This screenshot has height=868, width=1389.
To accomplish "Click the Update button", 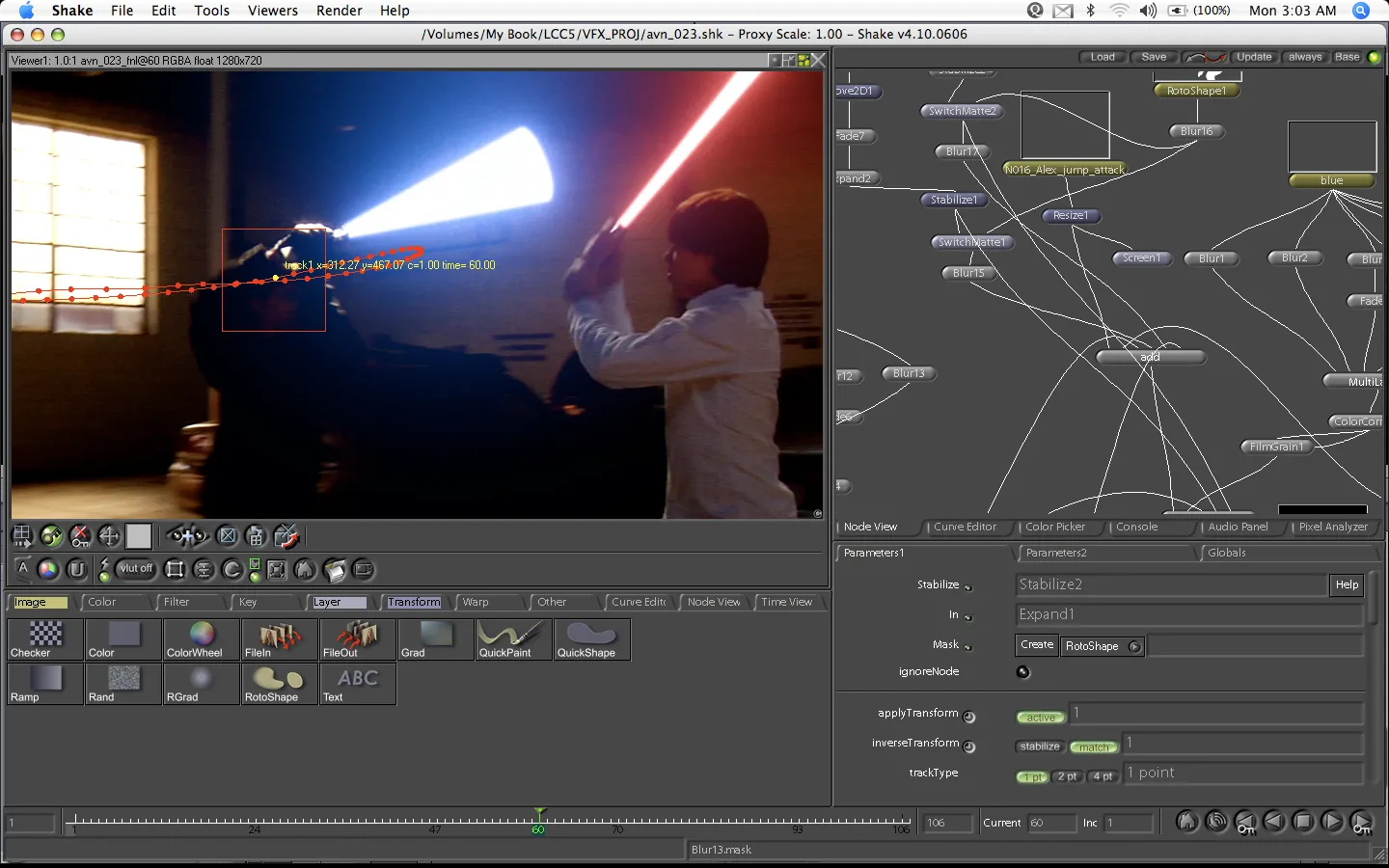I will tap(1254, 57).
